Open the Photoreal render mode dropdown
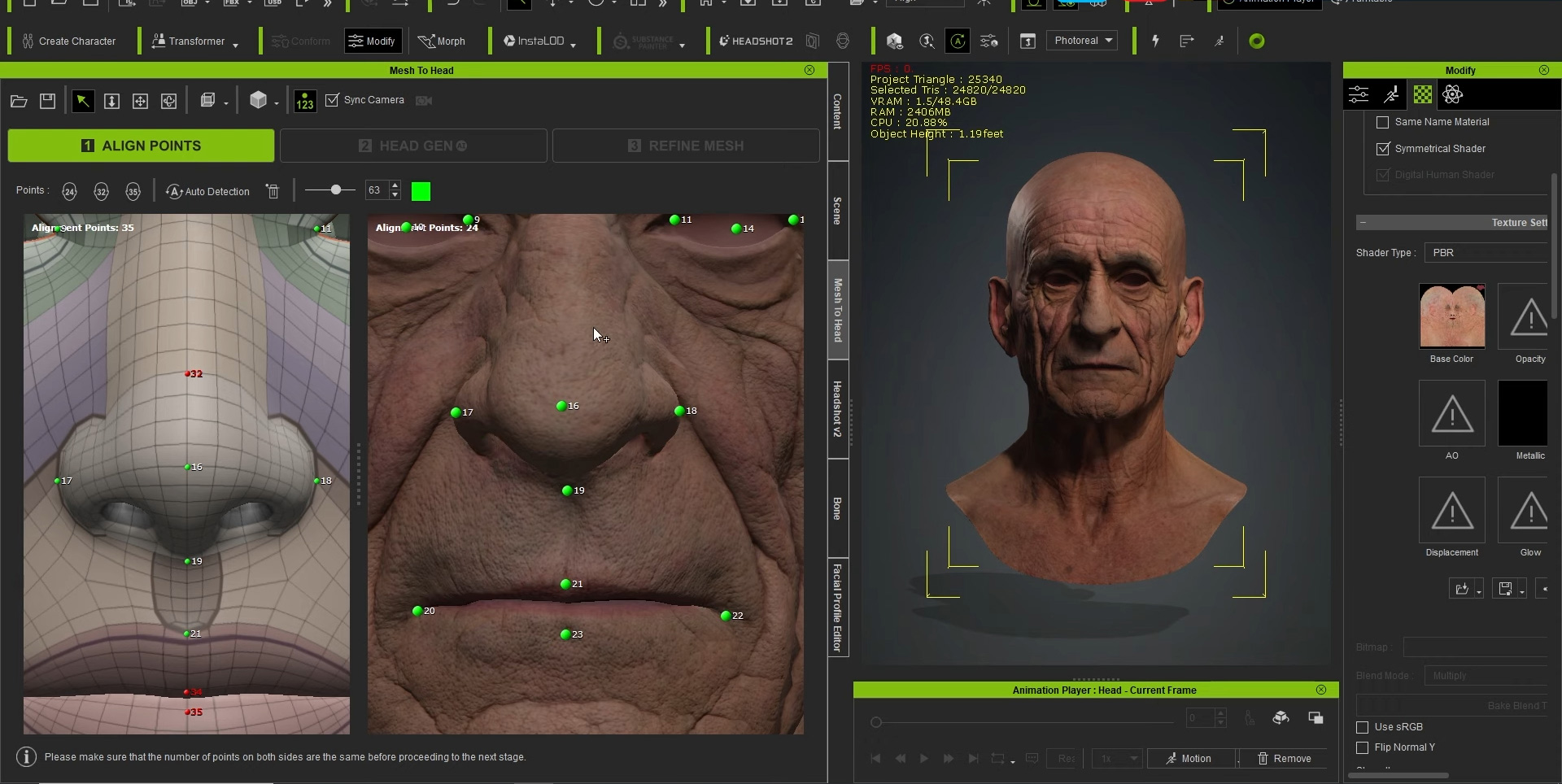This screenshot has height=784, width=1562. 1083,41
